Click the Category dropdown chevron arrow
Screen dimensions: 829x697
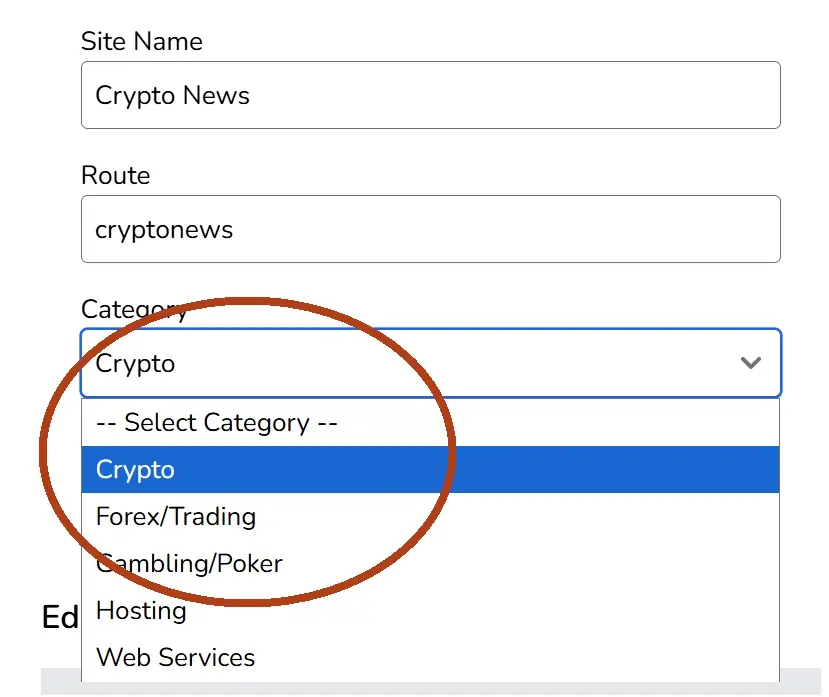pos(750,363)
